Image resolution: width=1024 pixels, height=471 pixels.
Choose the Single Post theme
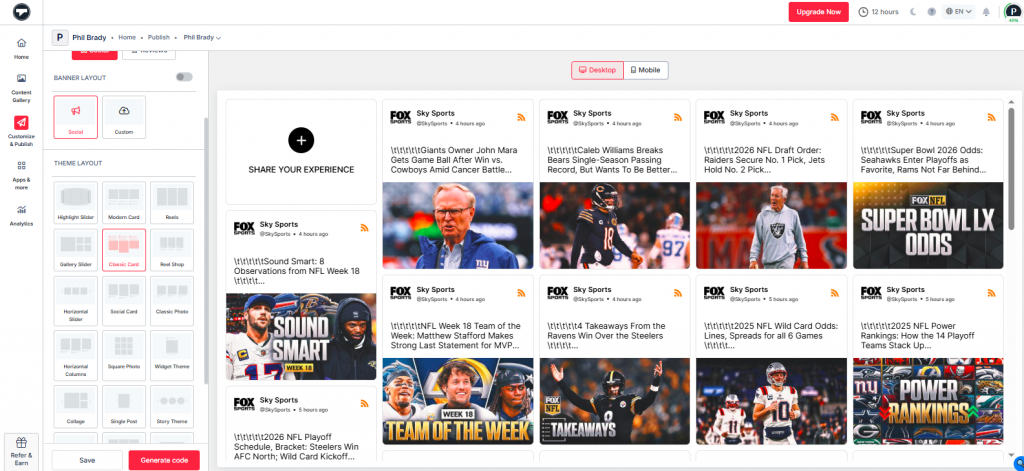[x=124, y=406]
